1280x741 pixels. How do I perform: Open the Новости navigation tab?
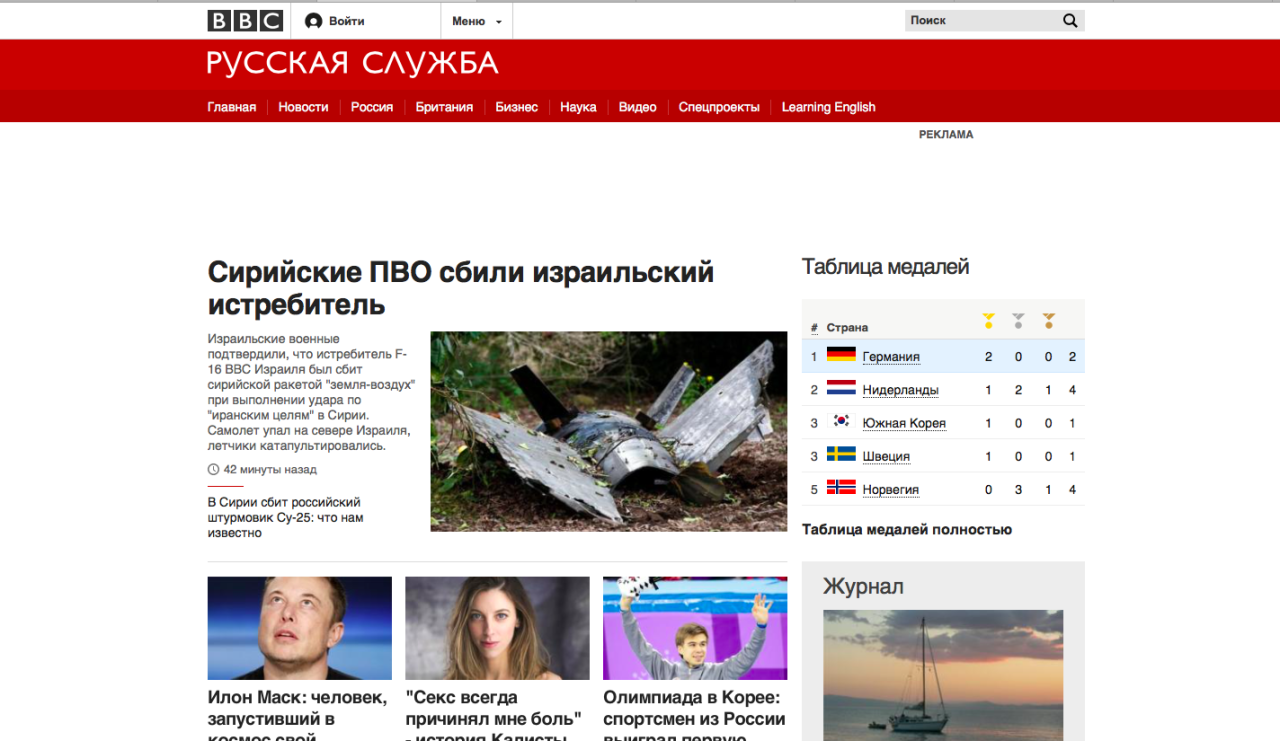(303, 107)
